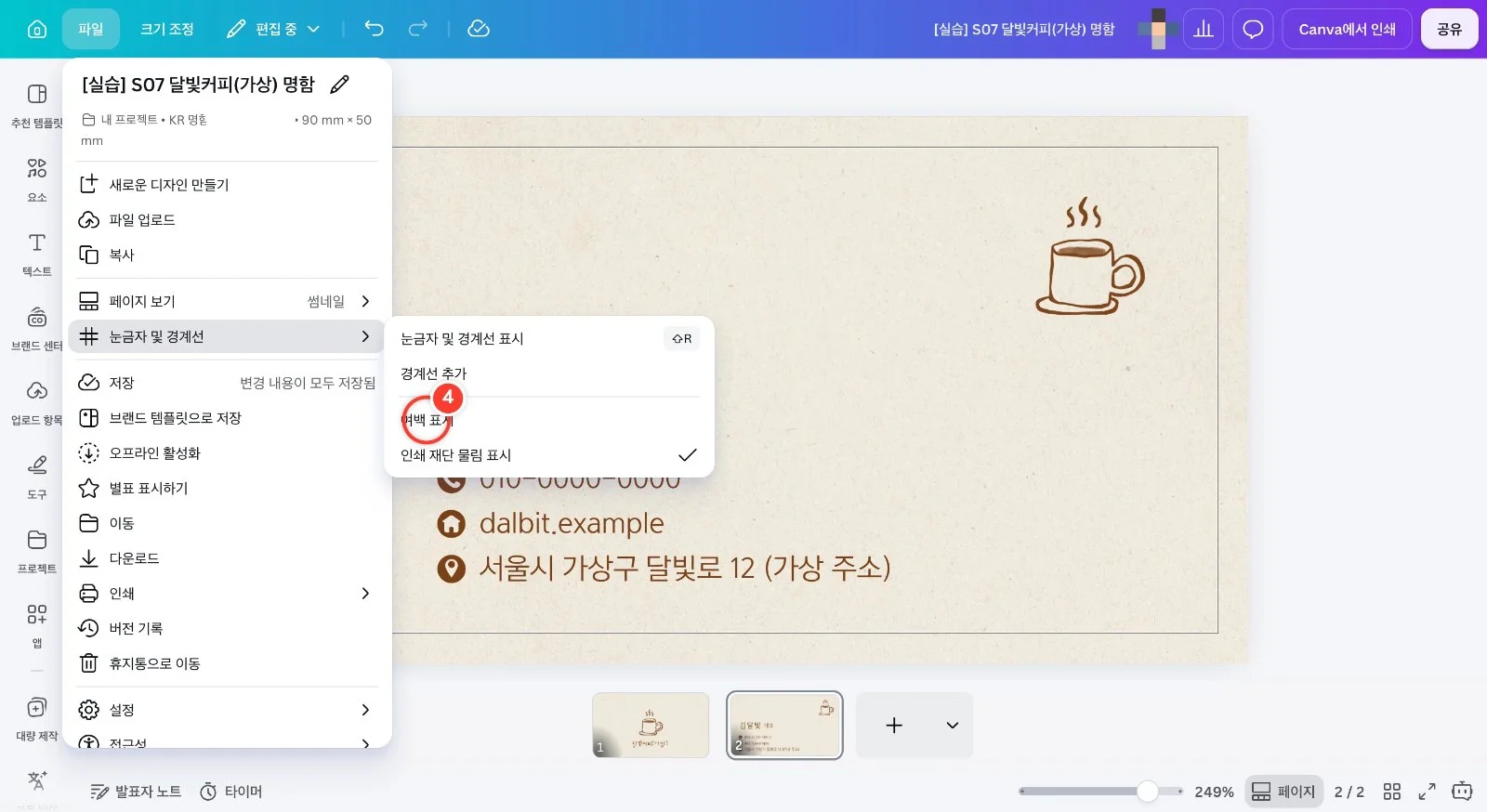1487x812 pixels.
Task: Select page 1 thumbnail
Action: click(651, 725)
